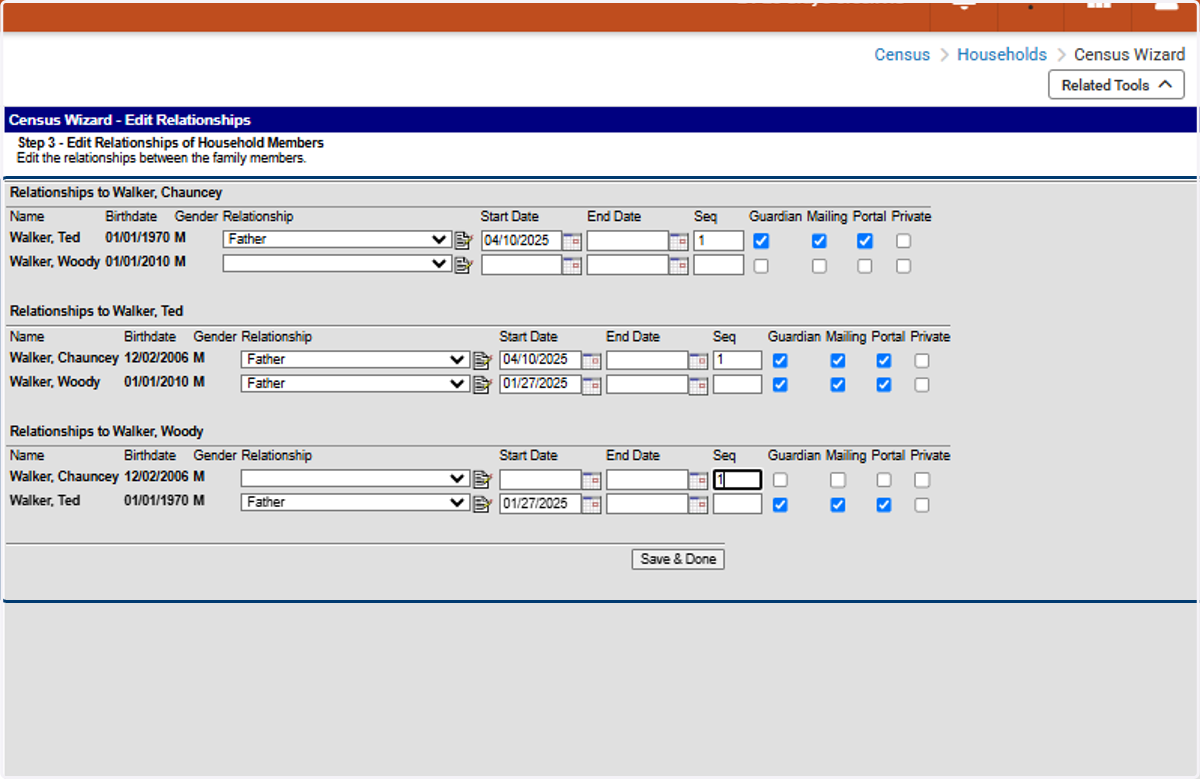Image resolution: width=1200 pixels, height=779 pixels.
Task: Open End Date calendar for Ted in Chauncey's section
Action: (678, 241)
